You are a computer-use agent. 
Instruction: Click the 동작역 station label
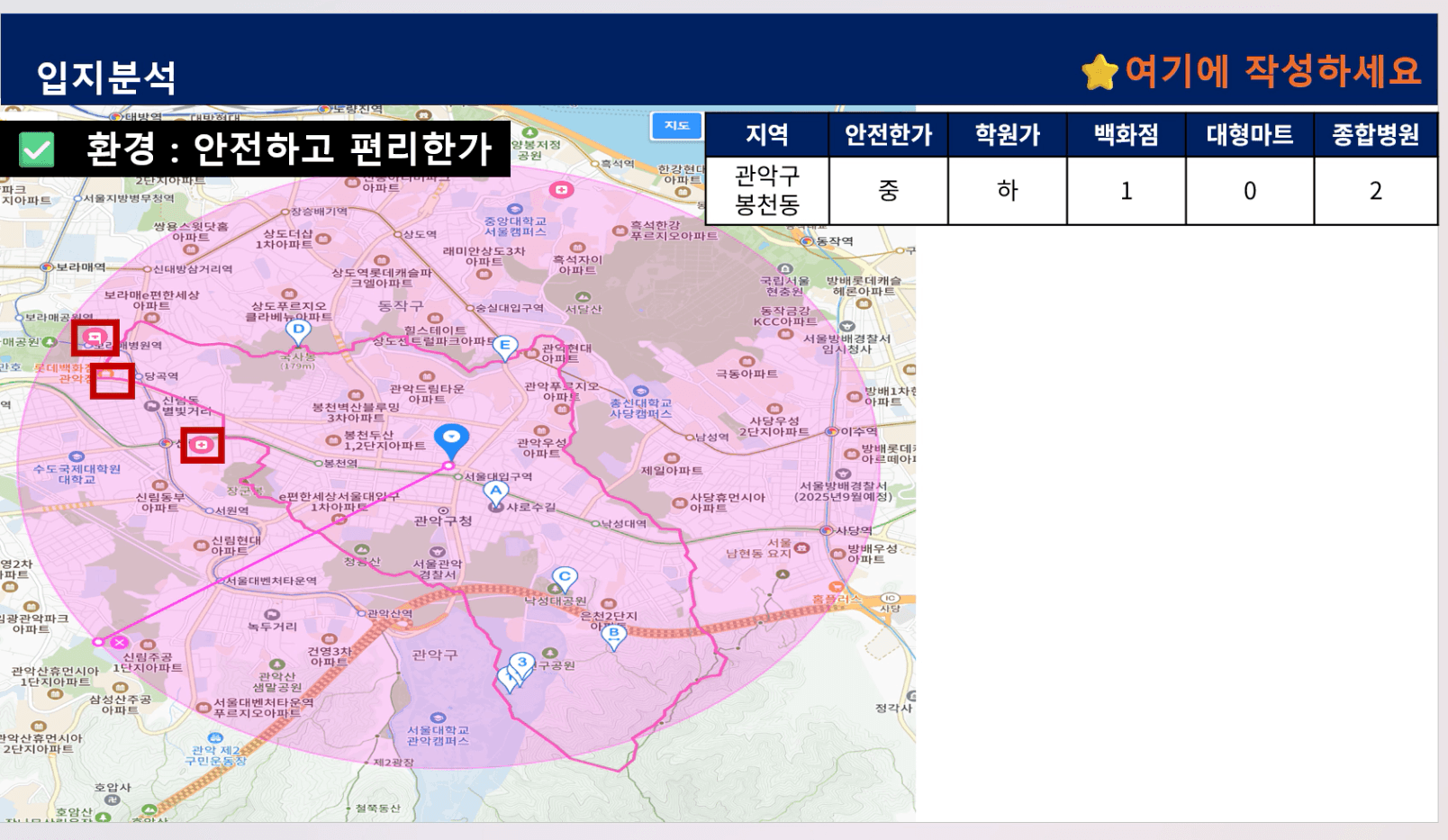[x=834, y=241]
